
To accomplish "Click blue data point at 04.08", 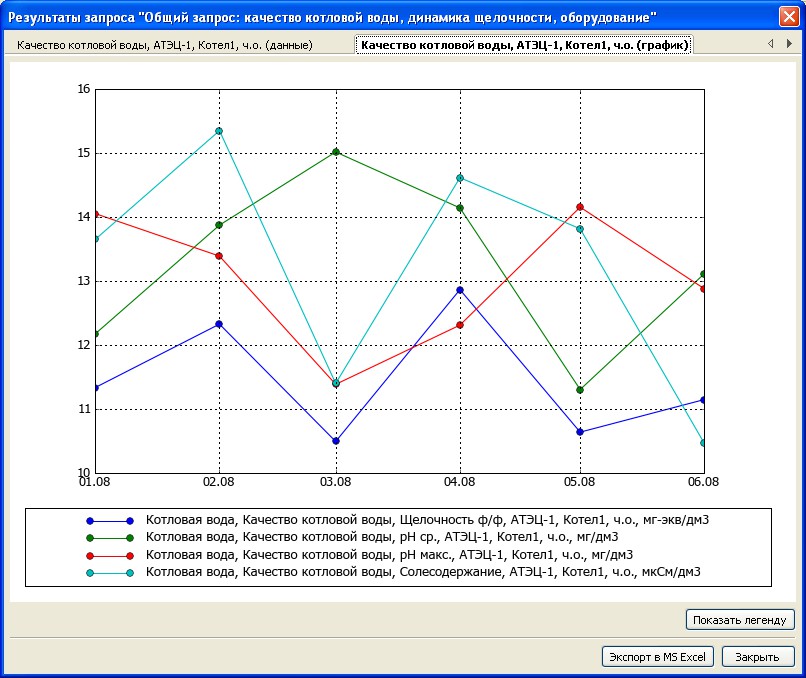I will (x=460, y=290).
